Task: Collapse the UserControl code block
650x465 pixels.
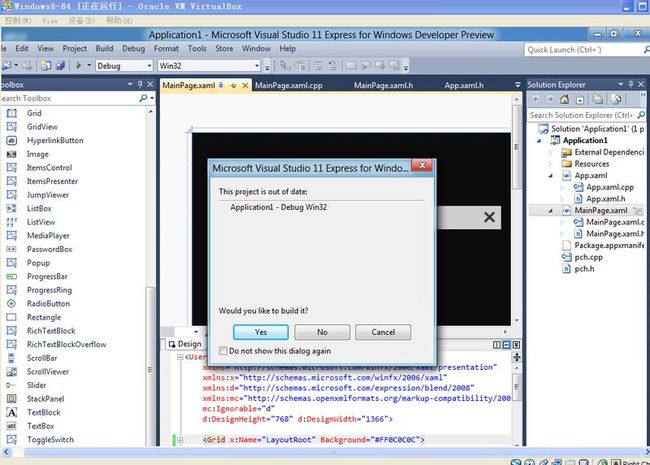Action: [x=180, y=357]
